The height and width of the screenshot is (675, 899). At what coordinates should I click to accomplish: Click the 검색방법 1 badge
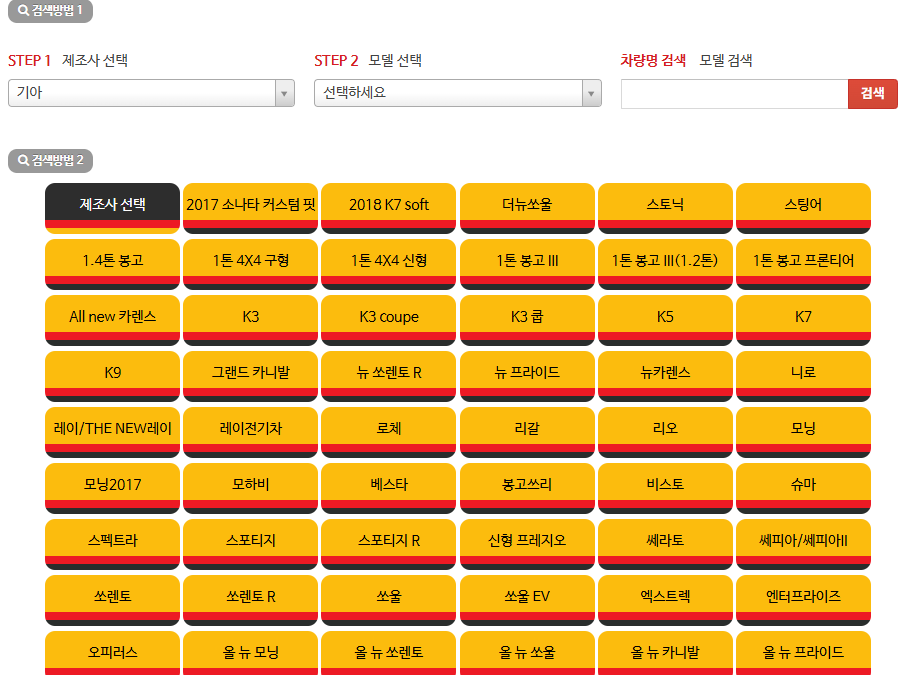point(50,10)
